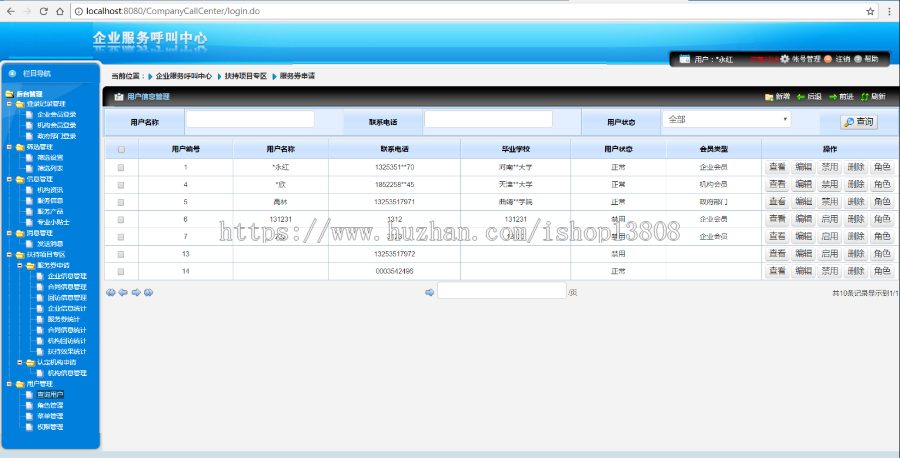The width and height of the screenshot is (900, 458).
Task: Click breadcrumb link 企业服务呼叫中心
Action: coord(184,76)
